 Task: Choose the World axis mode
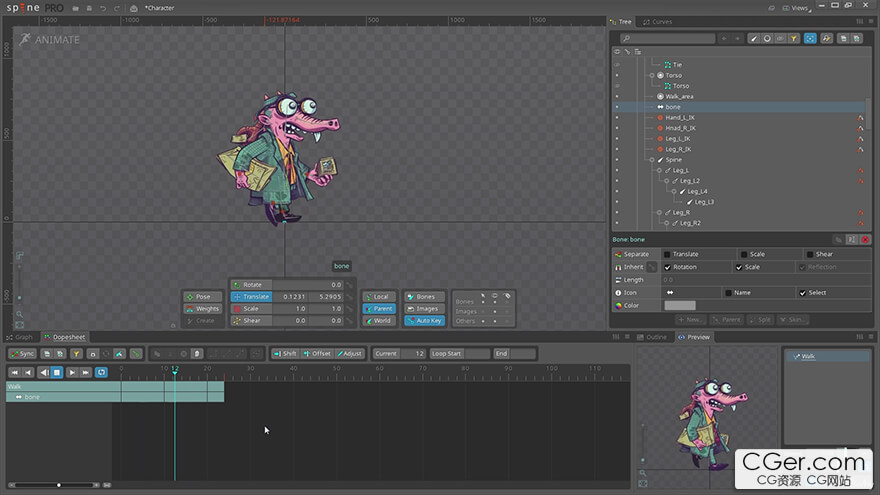[x=379, y=320]
